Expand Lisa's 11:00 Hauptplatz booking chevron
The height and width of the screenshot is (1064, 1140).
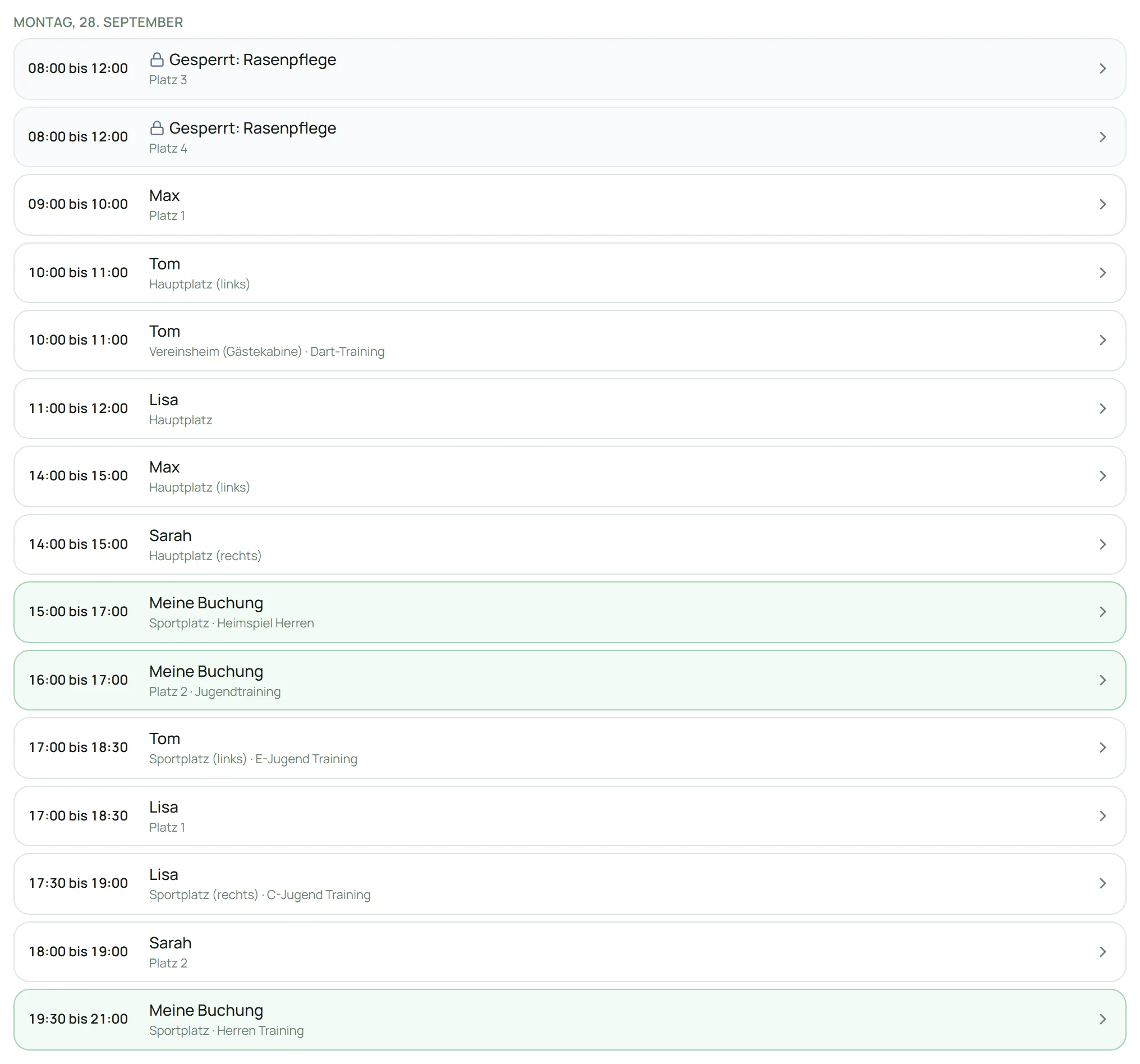point(1102,409)
